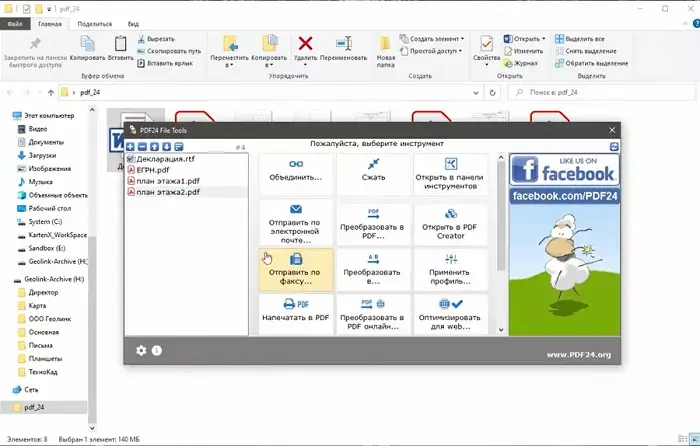Open the Преобразовать в… converter tile
Viewport: 700px width, 446px height.
point(373,270)
